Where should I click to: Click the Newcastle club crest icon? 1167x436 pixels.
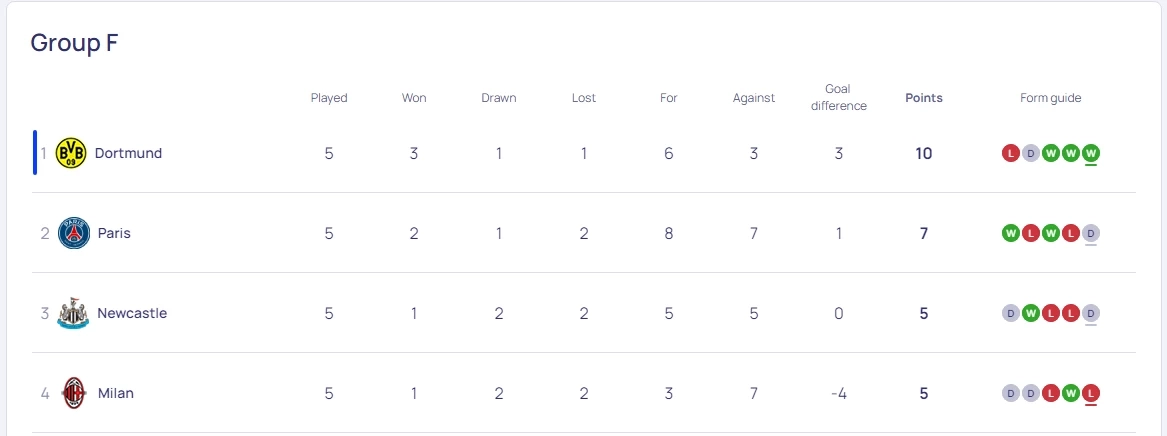[73, 313]
